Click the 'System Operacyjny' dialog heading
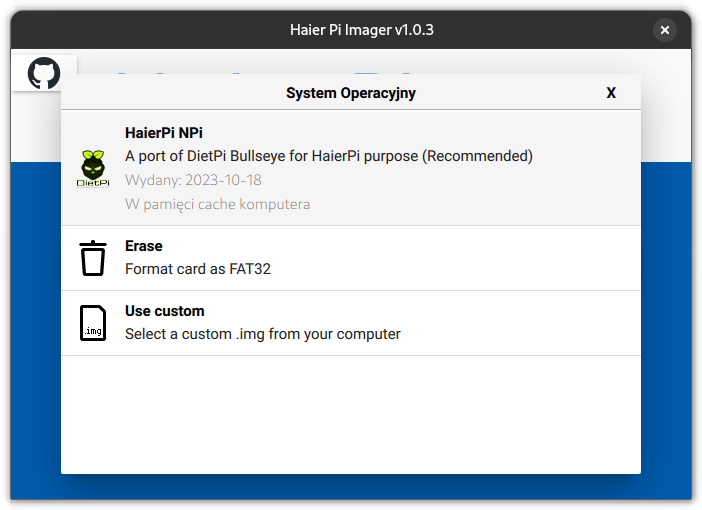Screen dimensions: 702x510 tap(351, 93)
